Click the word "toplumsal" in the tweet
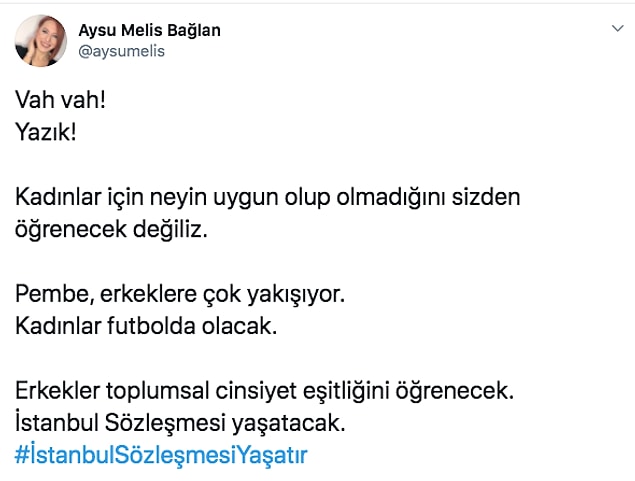This screenshot has height=481, width=635. (157, 392)
